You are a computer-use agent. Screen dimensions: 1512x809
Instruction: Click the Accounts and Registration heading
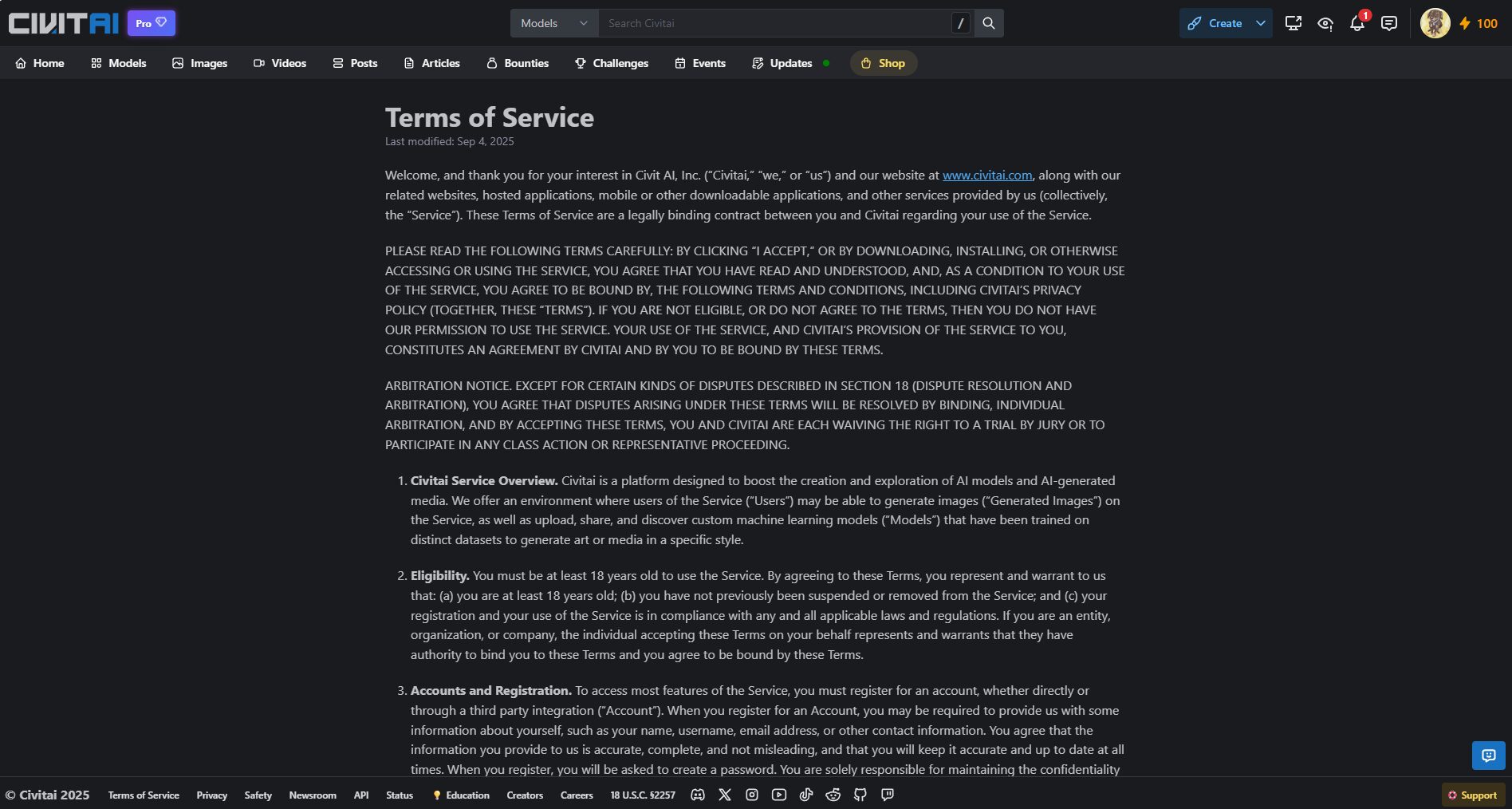(491, 690)
